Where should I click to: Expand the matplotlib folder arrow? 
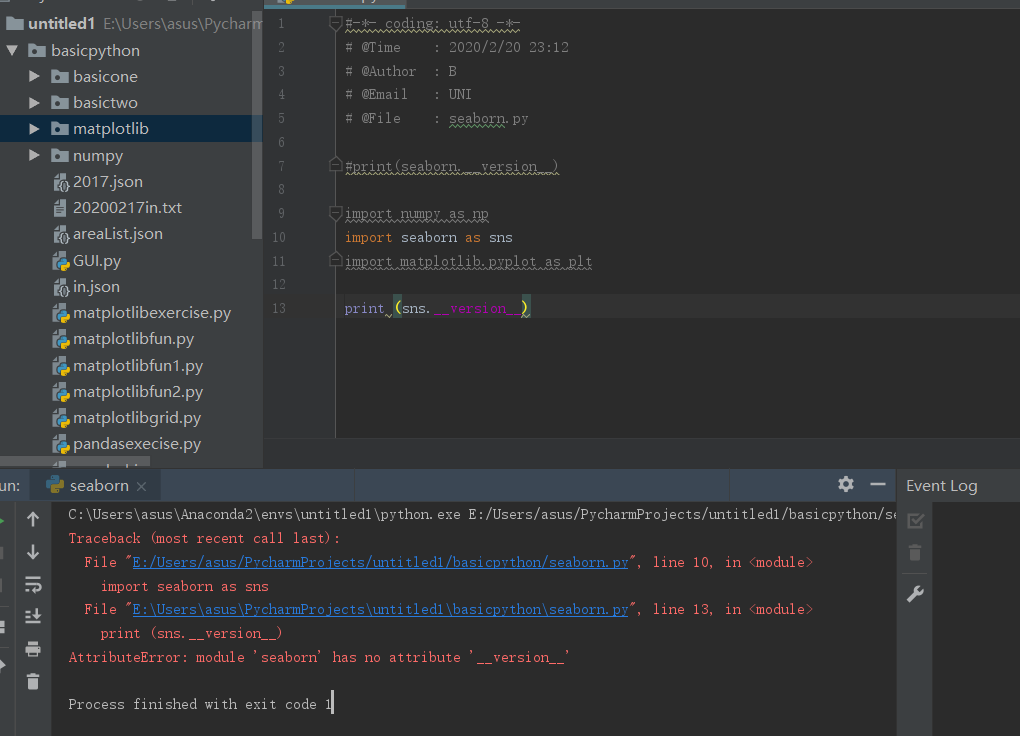(34, 129)
